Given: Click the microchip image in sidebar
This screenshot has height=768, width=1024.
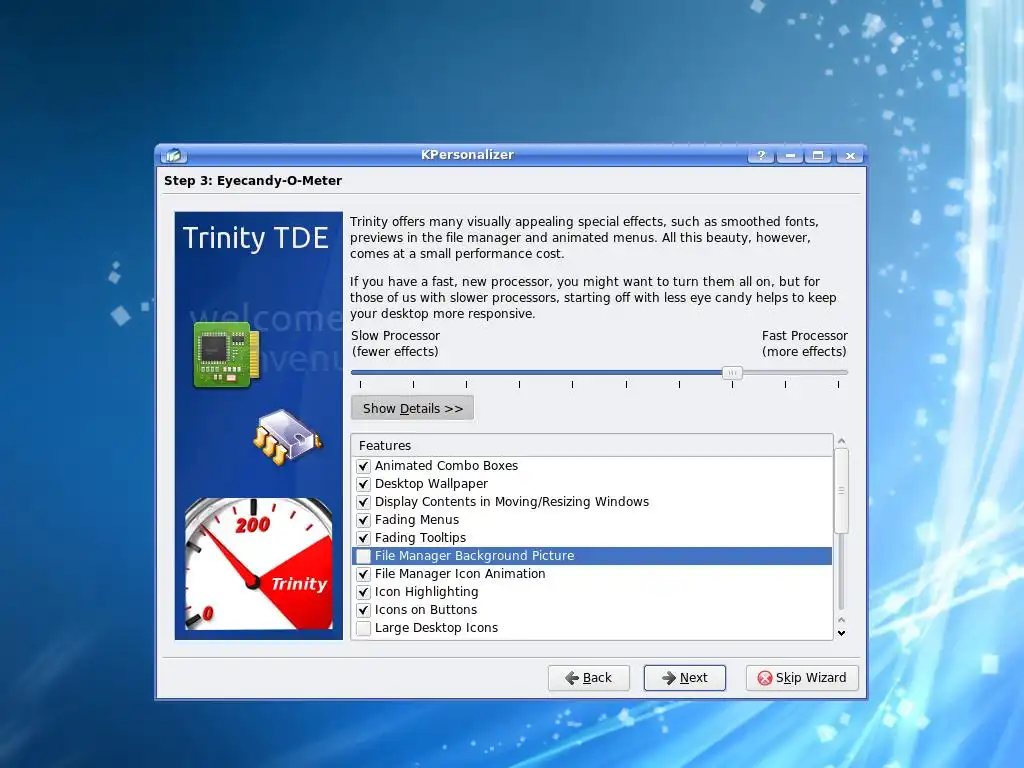Looking at the screenshot, I should pyautogui.click(x=287, y=436).
